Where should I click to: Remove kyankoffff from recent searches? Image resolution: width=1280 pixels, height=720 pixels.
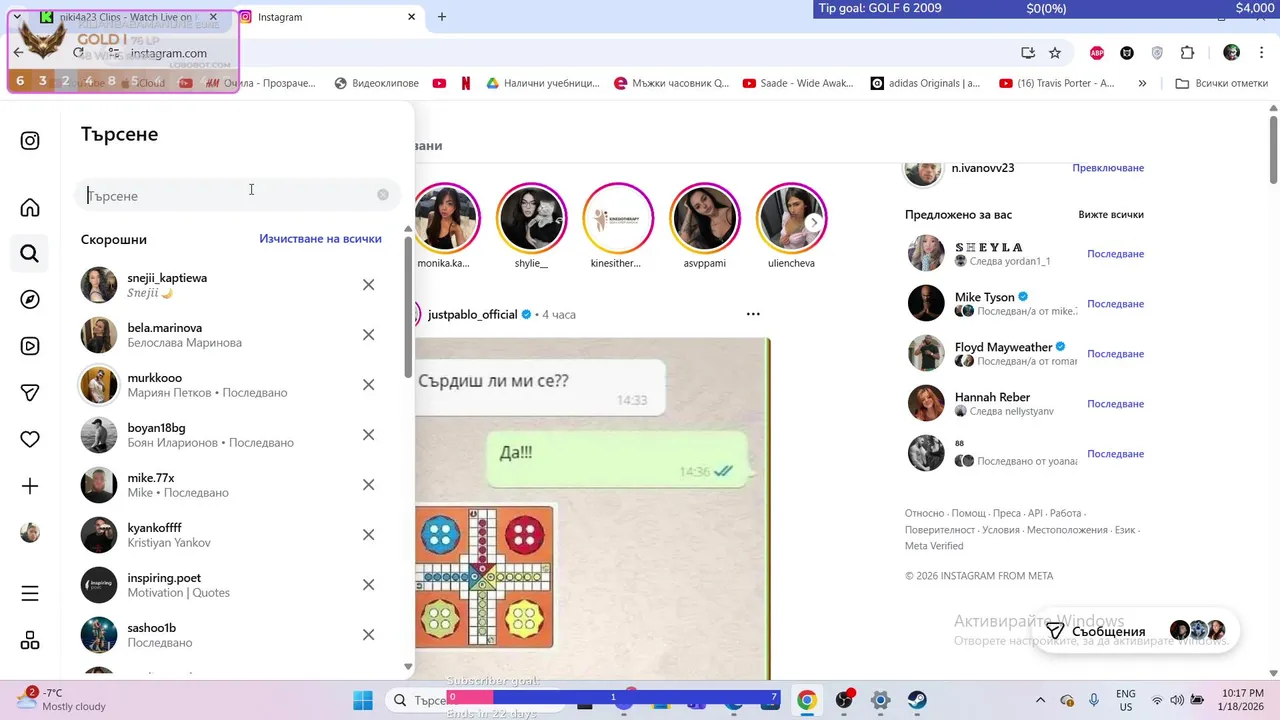[x=368, y=535]
